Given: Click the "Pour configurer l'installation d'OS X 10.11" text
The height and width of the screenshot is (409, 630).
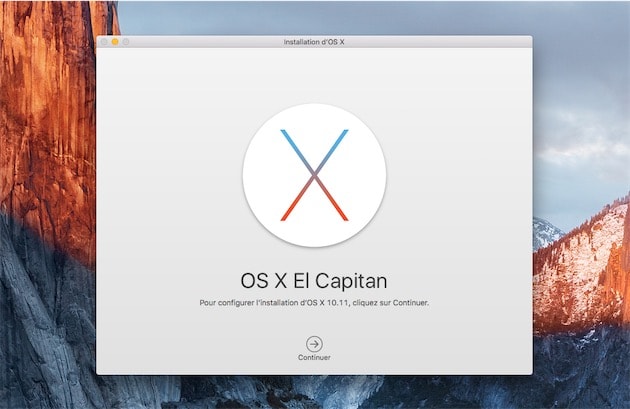Looking at the screenshot, I should coord(274,303).
